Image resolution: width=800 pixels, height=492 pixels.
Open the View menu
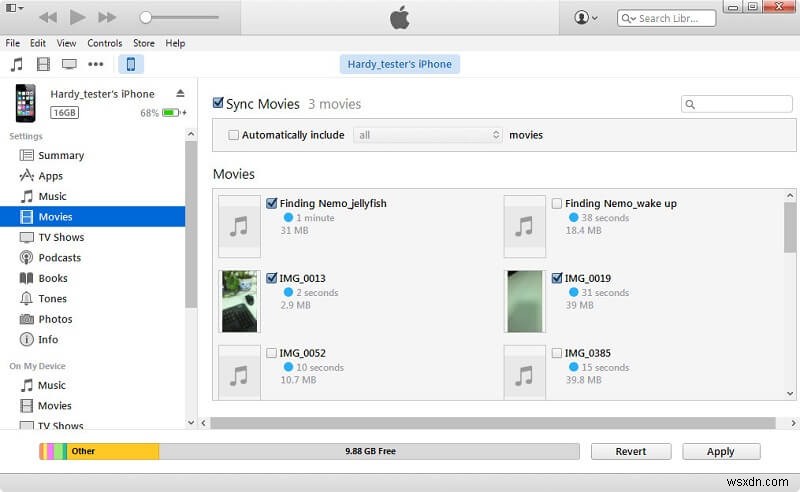click(66, 43)
